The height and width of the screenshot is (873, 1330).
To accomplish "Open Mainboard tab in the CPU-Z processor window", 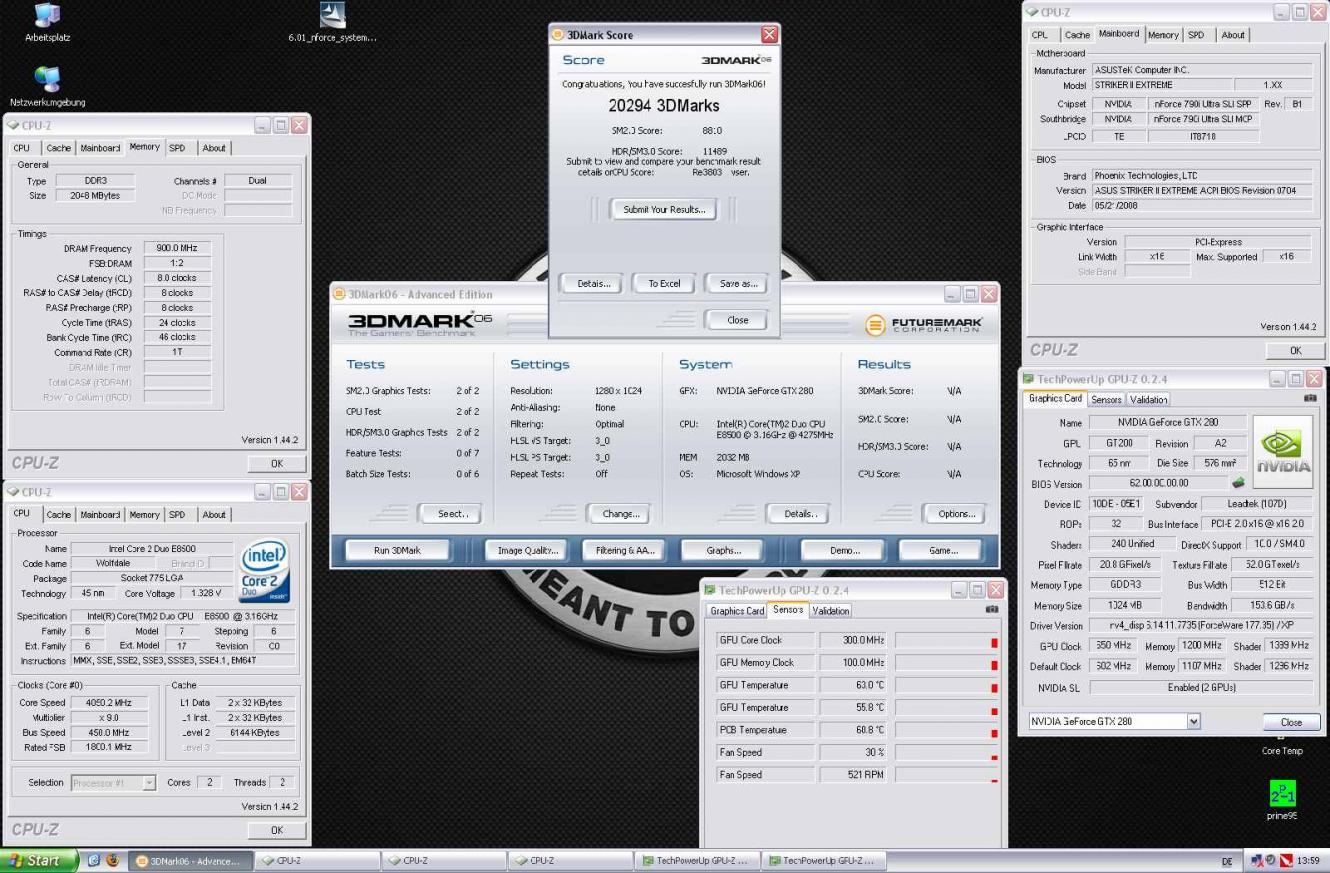I will (x=100, y=514).
